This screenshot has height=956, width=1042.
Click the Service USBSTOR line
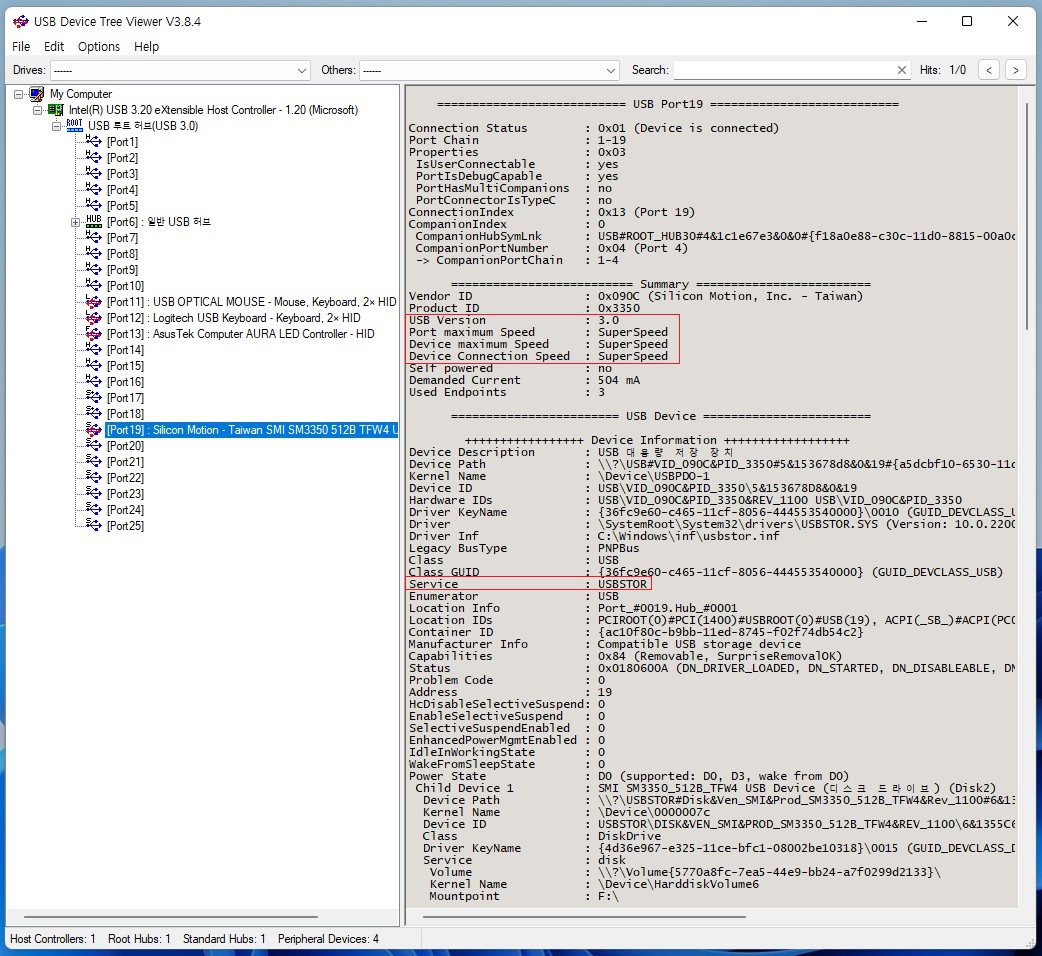[528, 584]
